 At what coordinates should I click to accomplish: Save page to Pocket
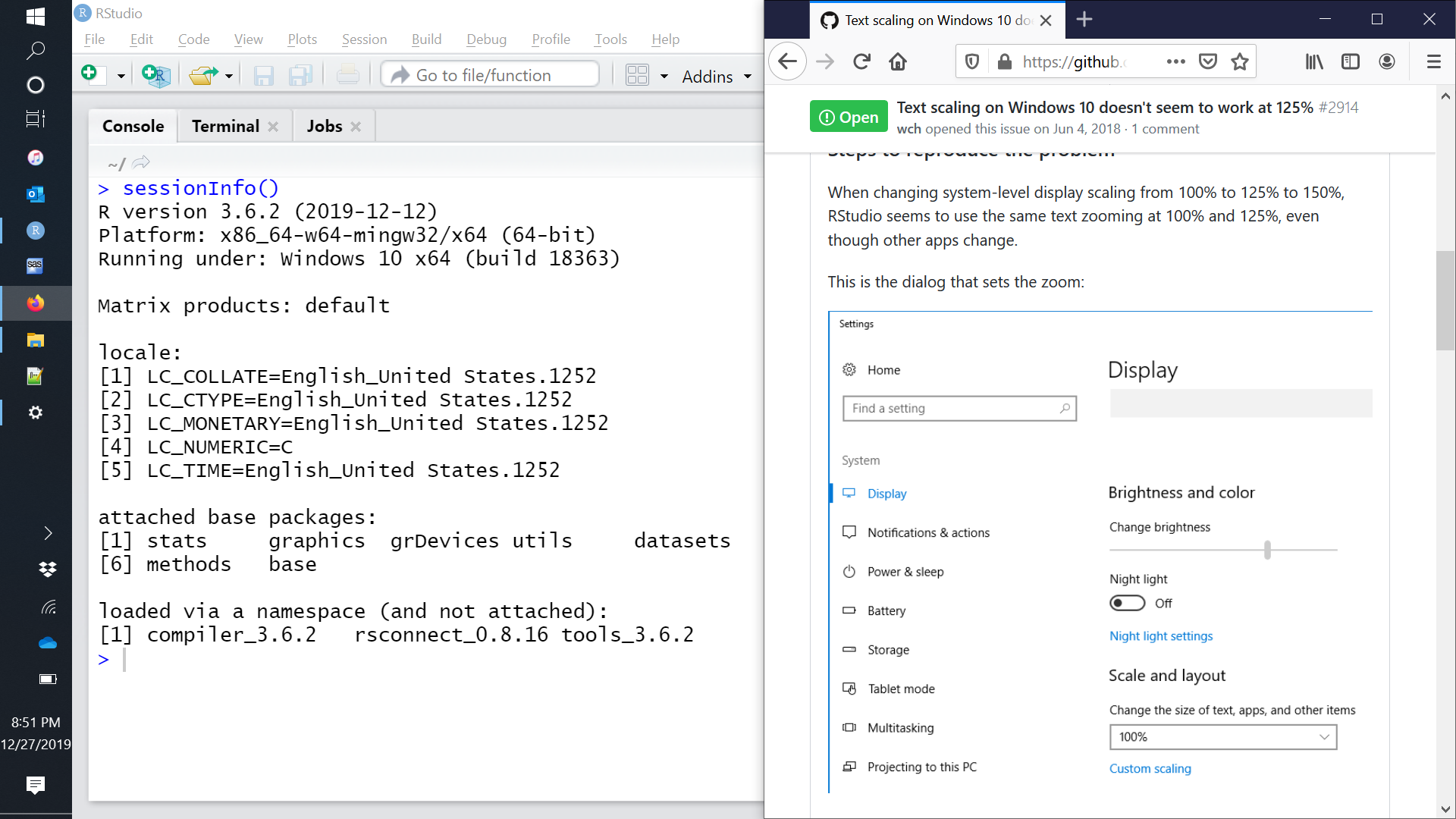click(1207, 61)
